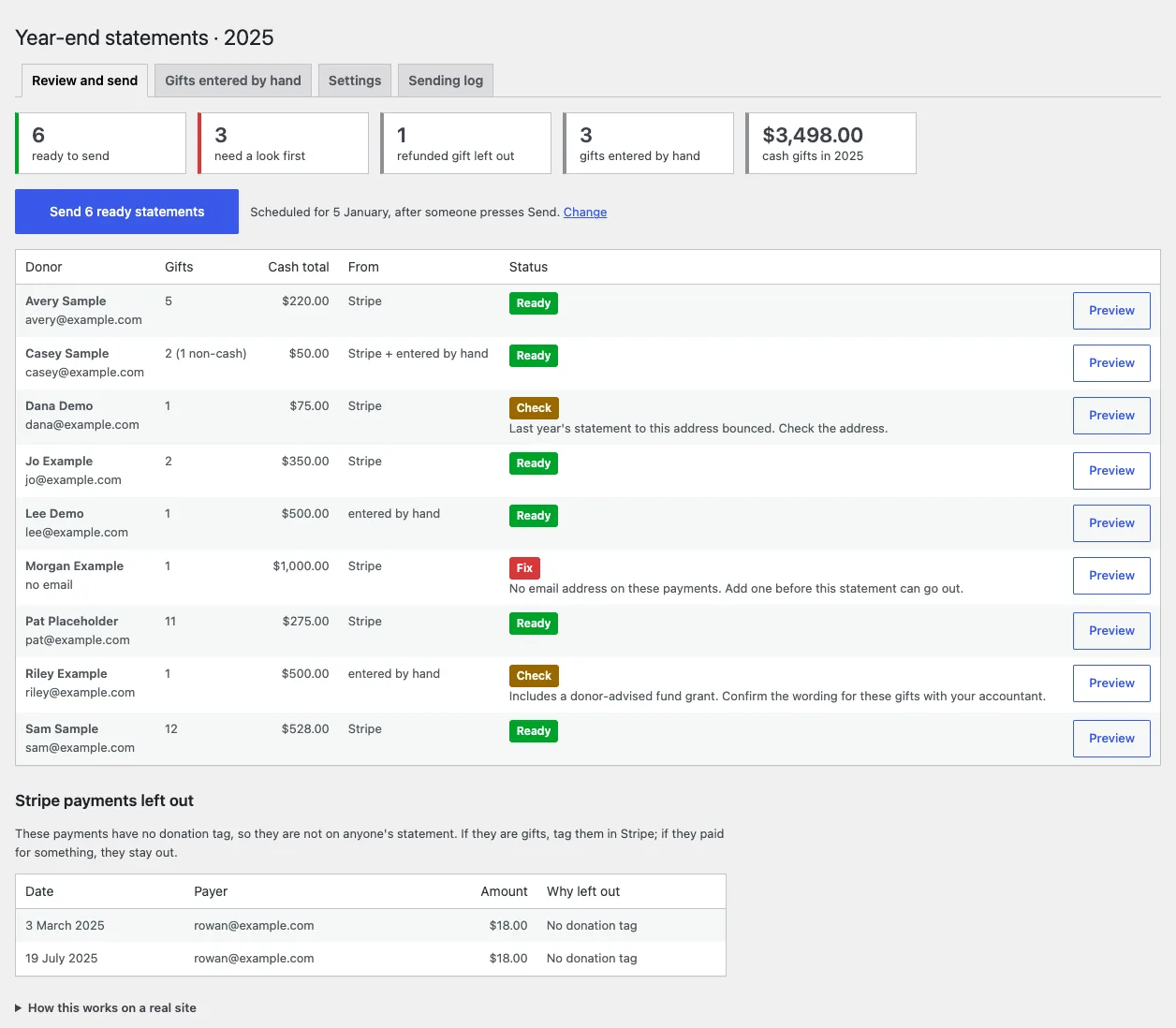The image size is (1176, 1028).
Task: Click donor name Pat Placeholder
Action: point(72,622)
